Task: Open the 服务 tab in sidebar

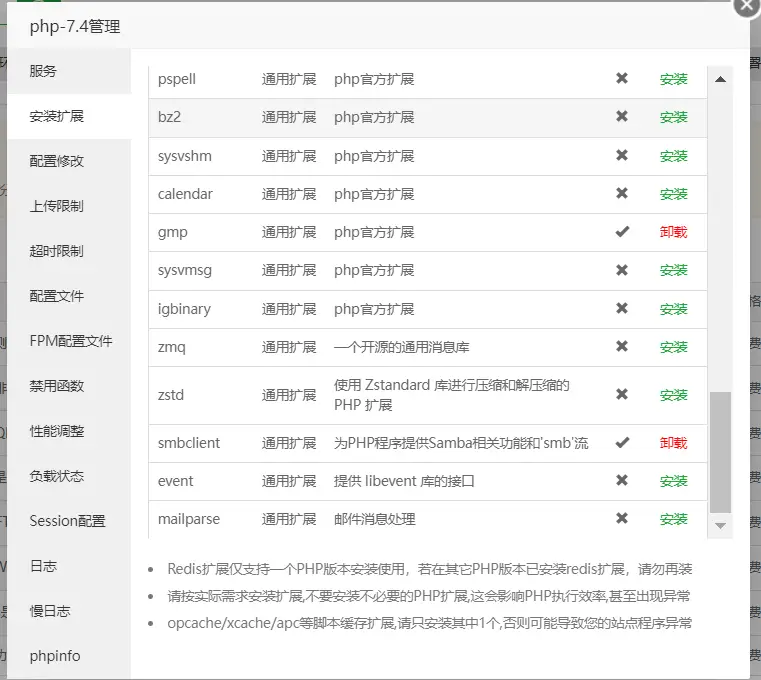Action: (x=44, y=71)
